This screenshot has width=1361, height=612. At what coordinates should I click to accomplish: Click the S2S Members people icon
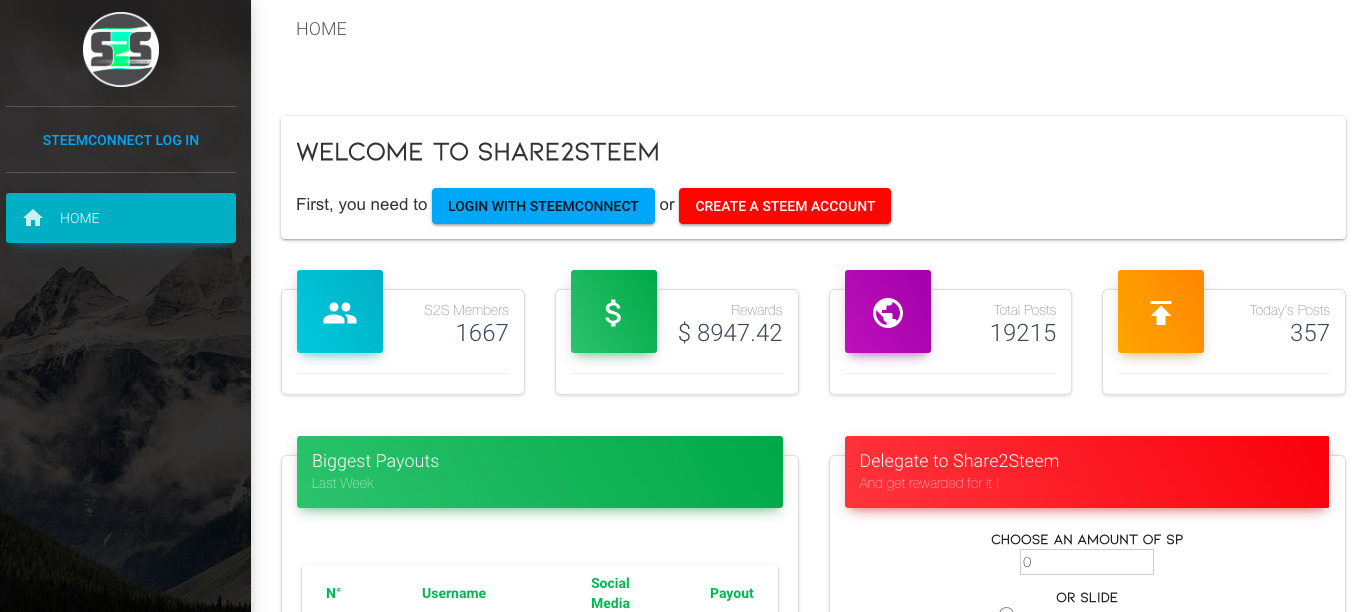(340, 312)
